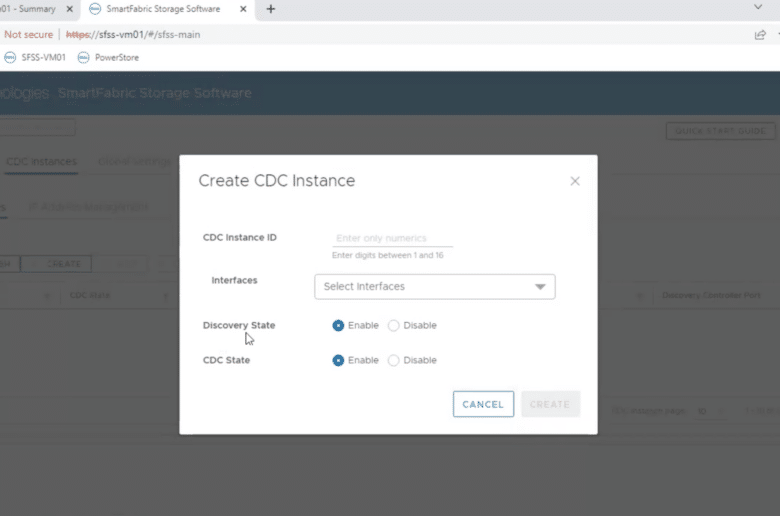The width and height of the screenshot is (780, 516).
Task: Click the Dell icon of PowerStore bookmark
Action: (x=83, y=57)
